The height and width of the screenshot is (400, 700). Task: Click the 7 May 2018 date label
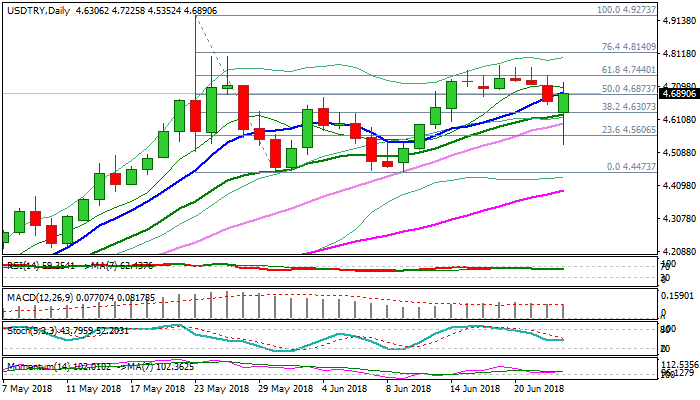pos(30,389)
